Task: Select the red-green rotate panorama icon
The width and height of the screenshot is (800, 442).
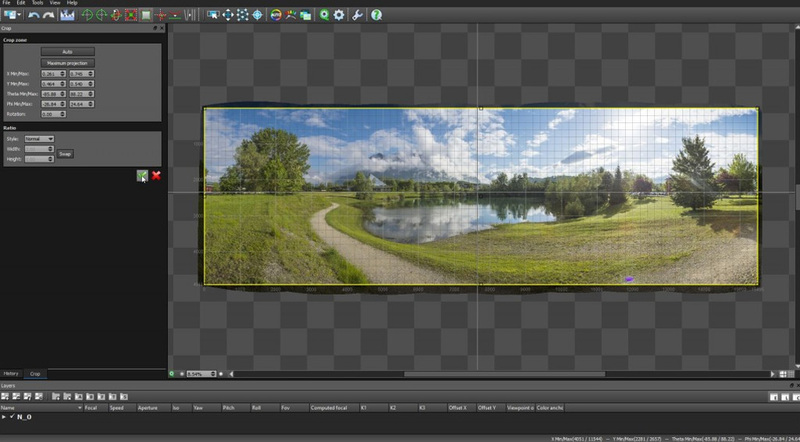Action: point(116,15)
